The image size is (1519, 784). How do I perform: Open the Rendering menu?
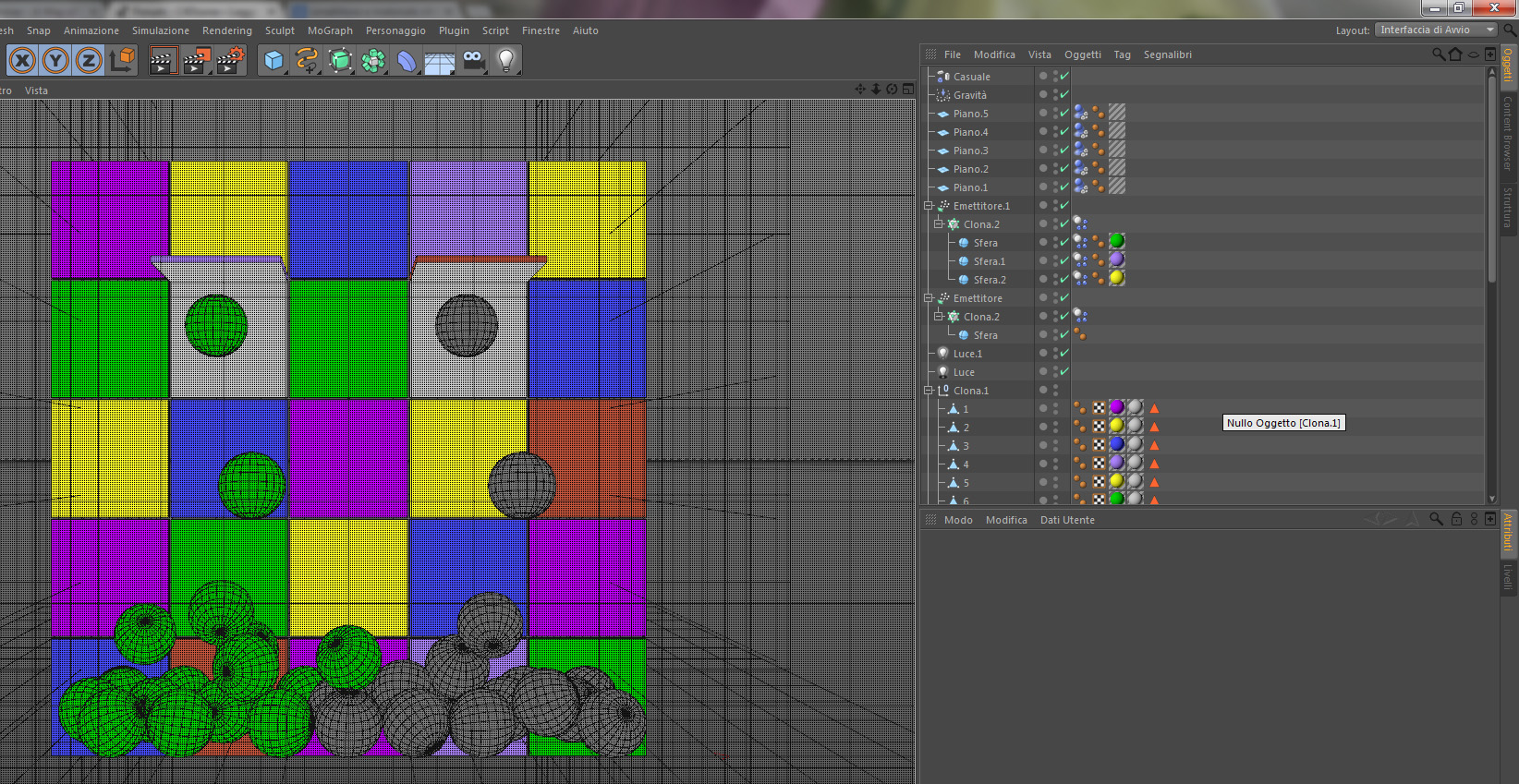[x=227, y=30]
